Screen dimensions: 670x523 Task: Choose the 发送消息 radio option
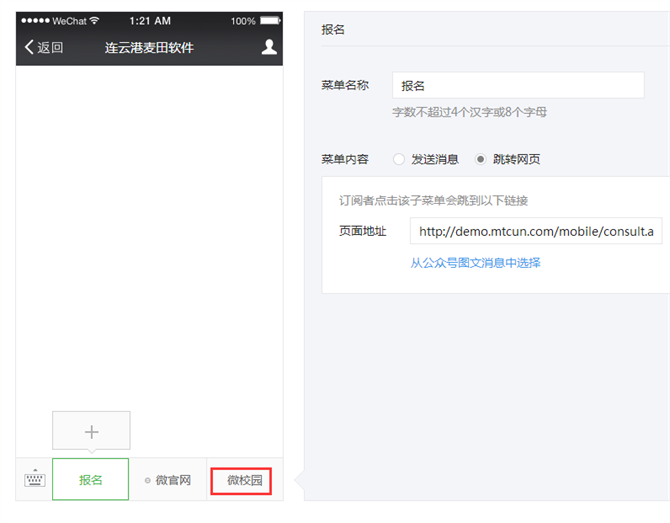click(399, 159)
